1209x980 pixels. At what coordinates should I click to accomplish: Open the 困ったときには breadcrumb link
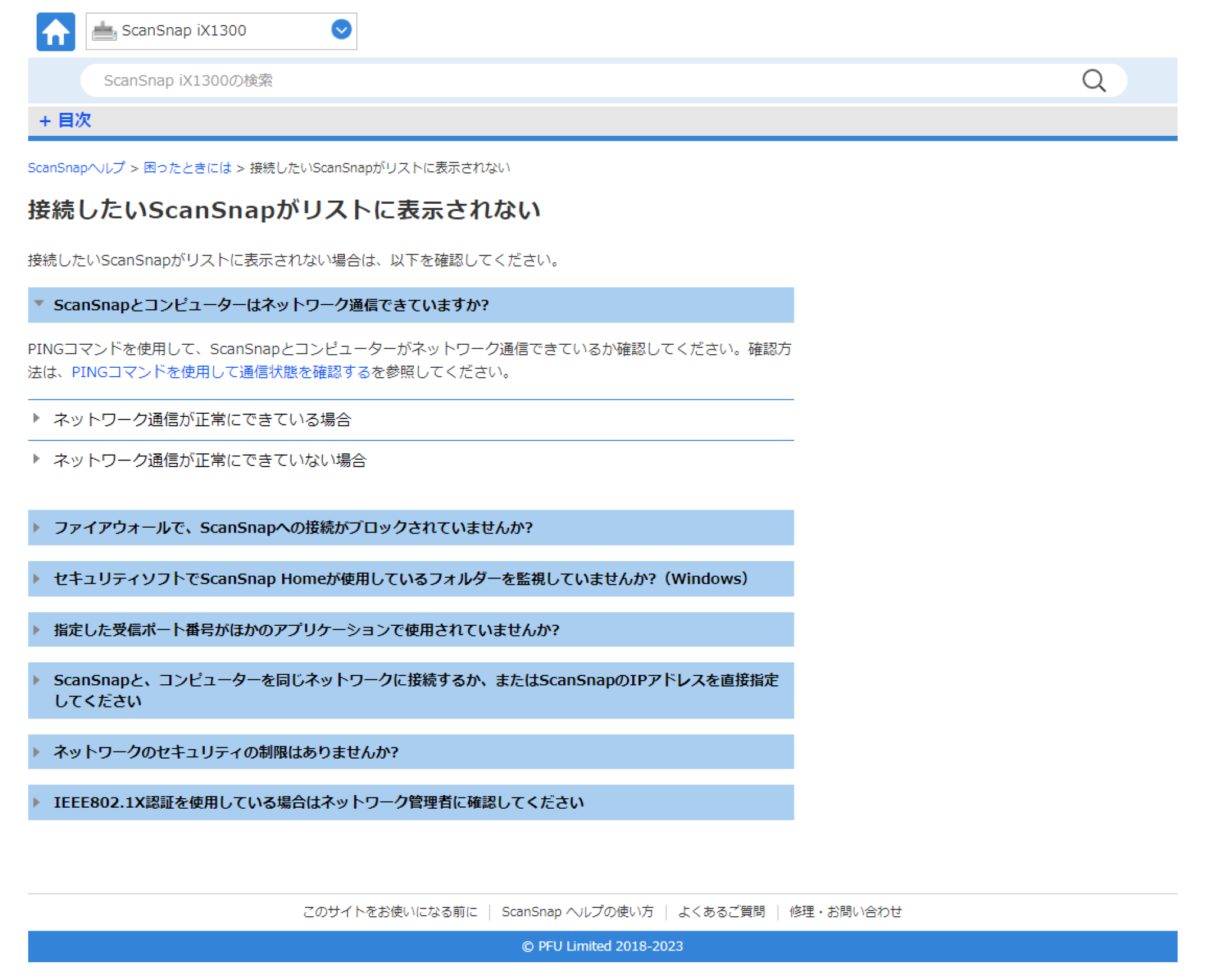[187, 168]
